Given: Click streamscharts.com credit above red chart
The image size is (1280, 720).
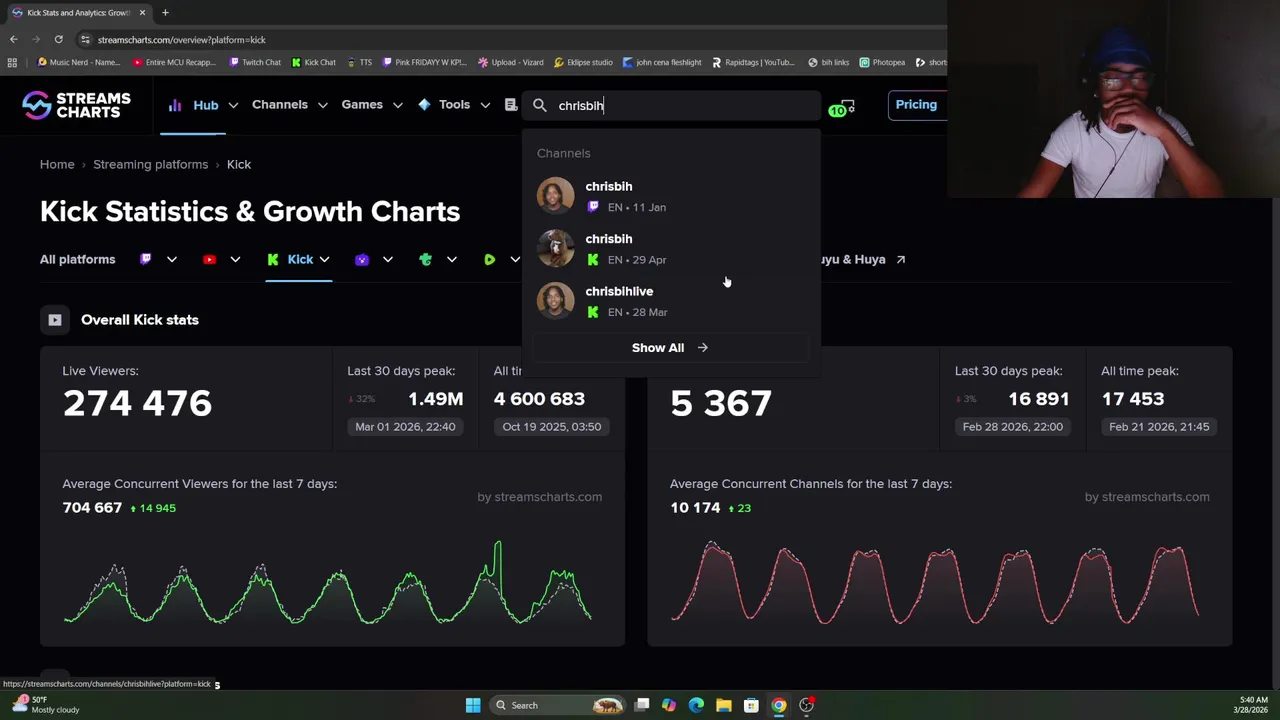Looking at the screenshot, I should [x=1147, y=496].
